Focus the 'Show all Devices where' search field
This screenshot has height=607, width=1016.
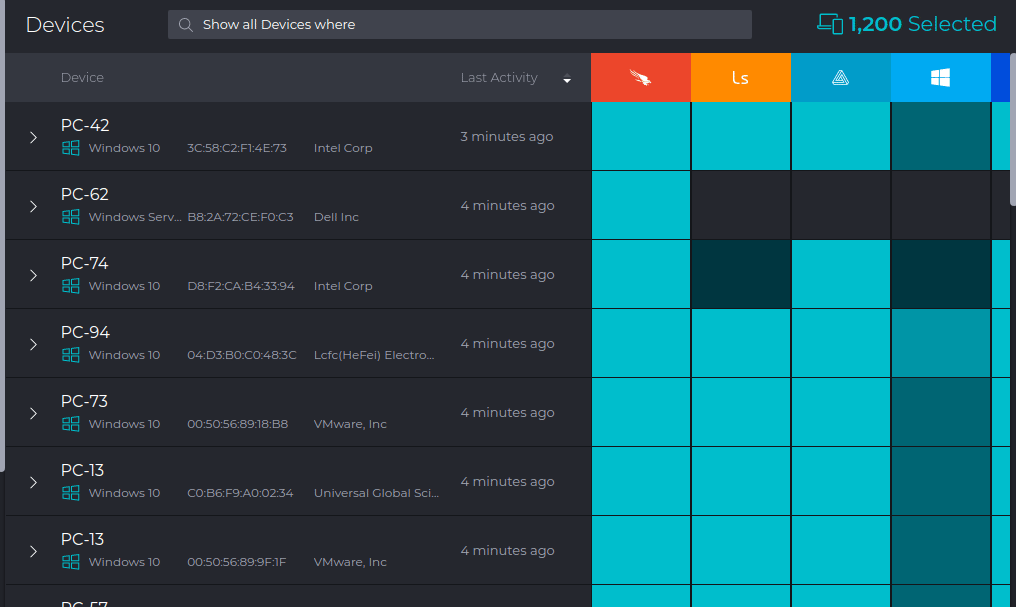(x=460, y=24)
